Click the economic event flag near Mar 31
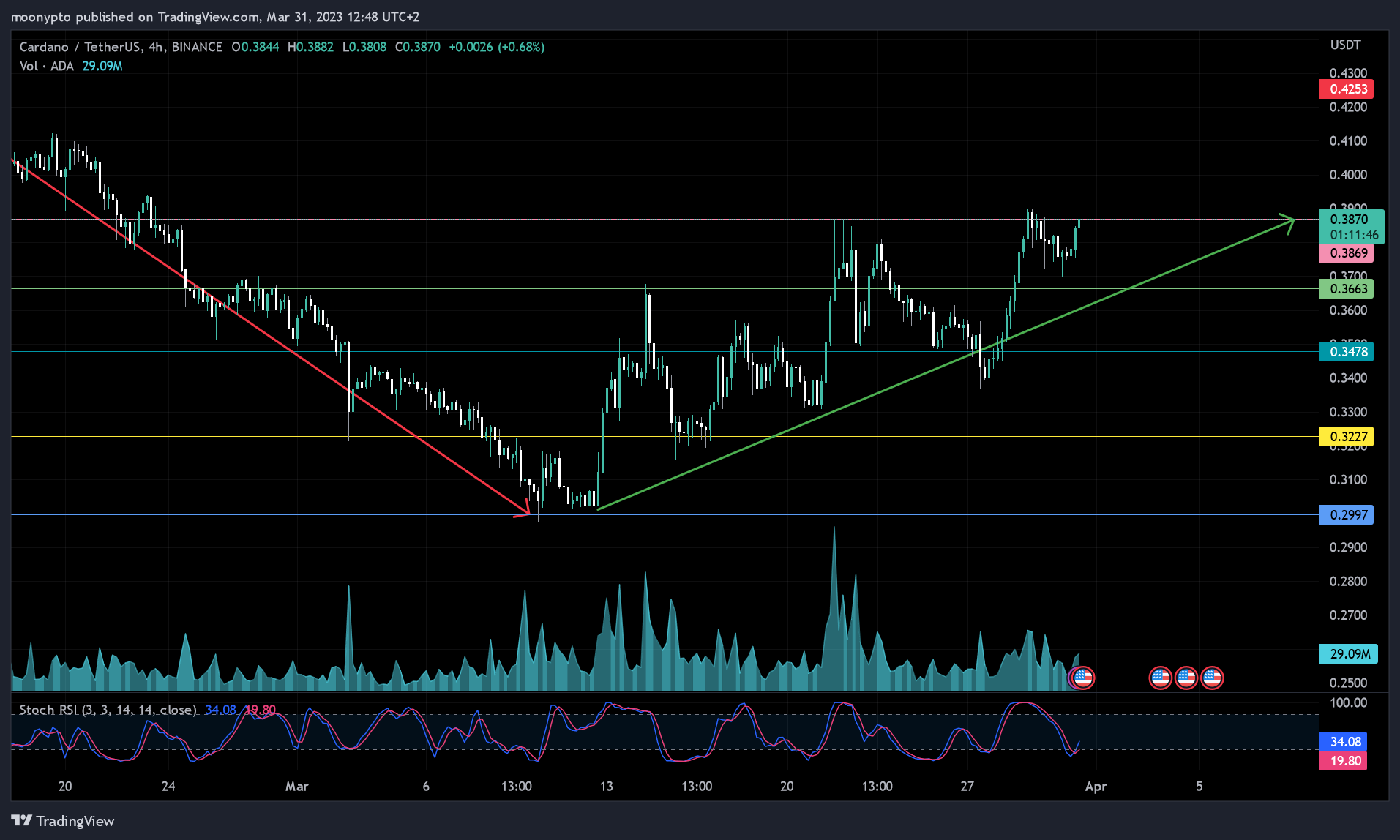 tap(1083, 678)
